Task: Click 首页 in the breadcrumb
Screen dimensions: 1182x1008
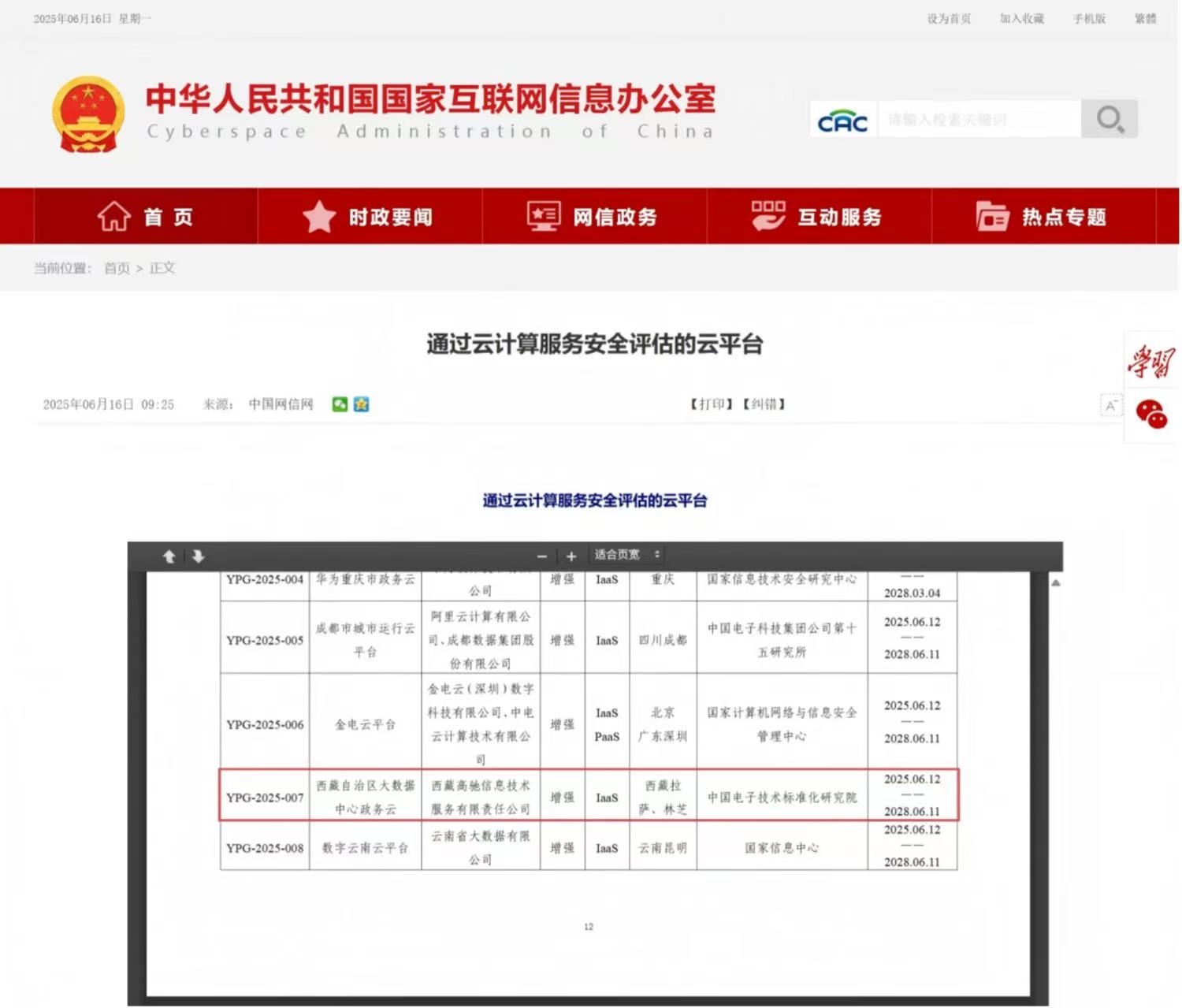Action: (117, 268)
